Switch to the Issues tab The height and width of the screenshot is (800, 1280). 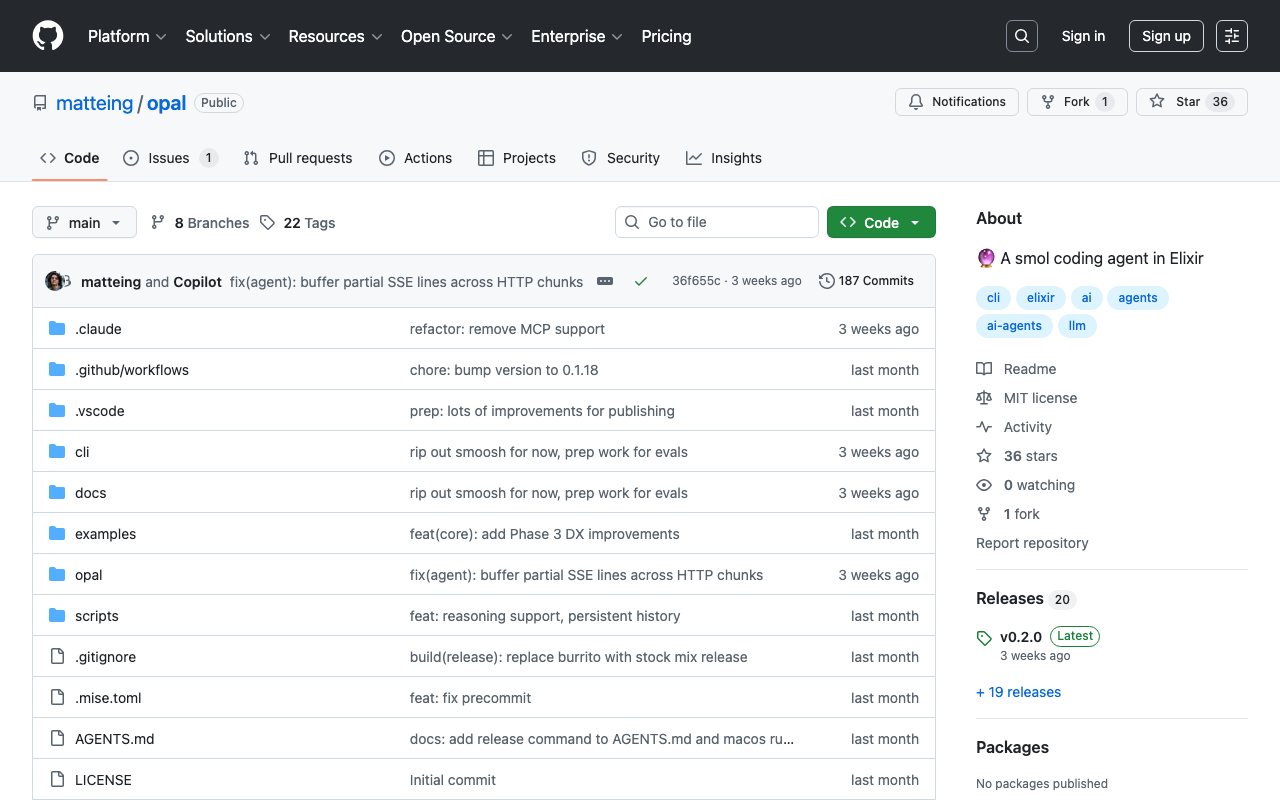point(168,157)
